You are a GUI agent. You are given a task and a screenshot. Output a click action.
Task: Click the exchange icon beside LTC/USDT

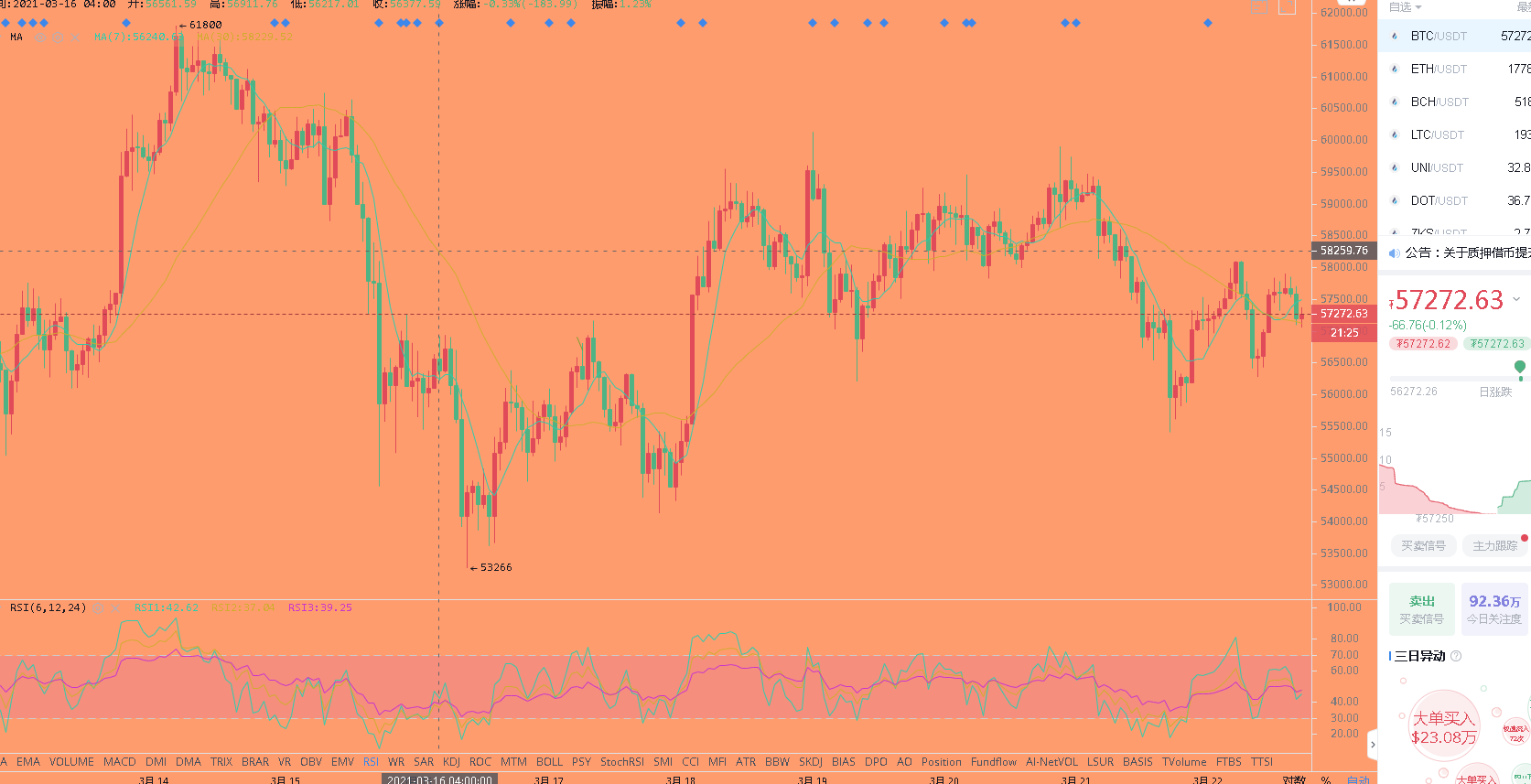coord(1395,134)
